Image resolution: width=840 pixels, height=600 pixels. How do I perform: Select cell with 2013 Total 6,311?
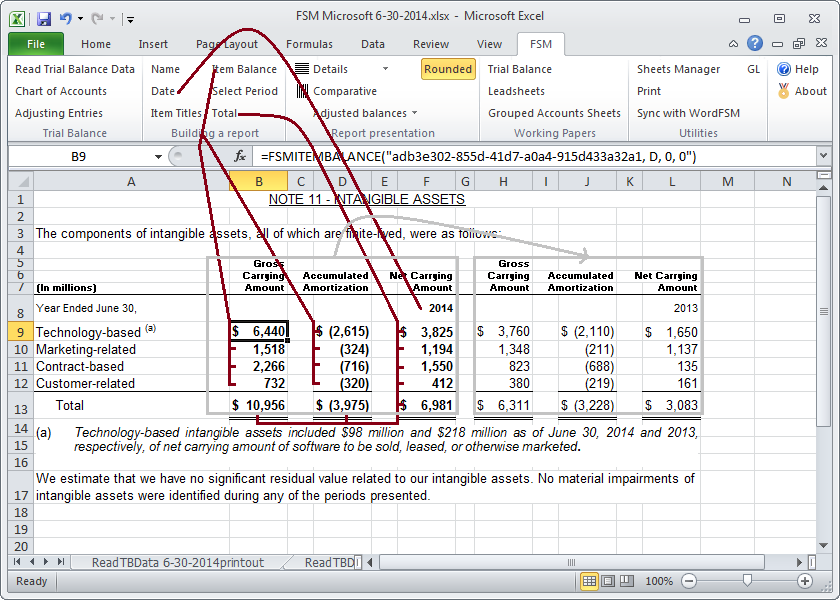(503, 406)
